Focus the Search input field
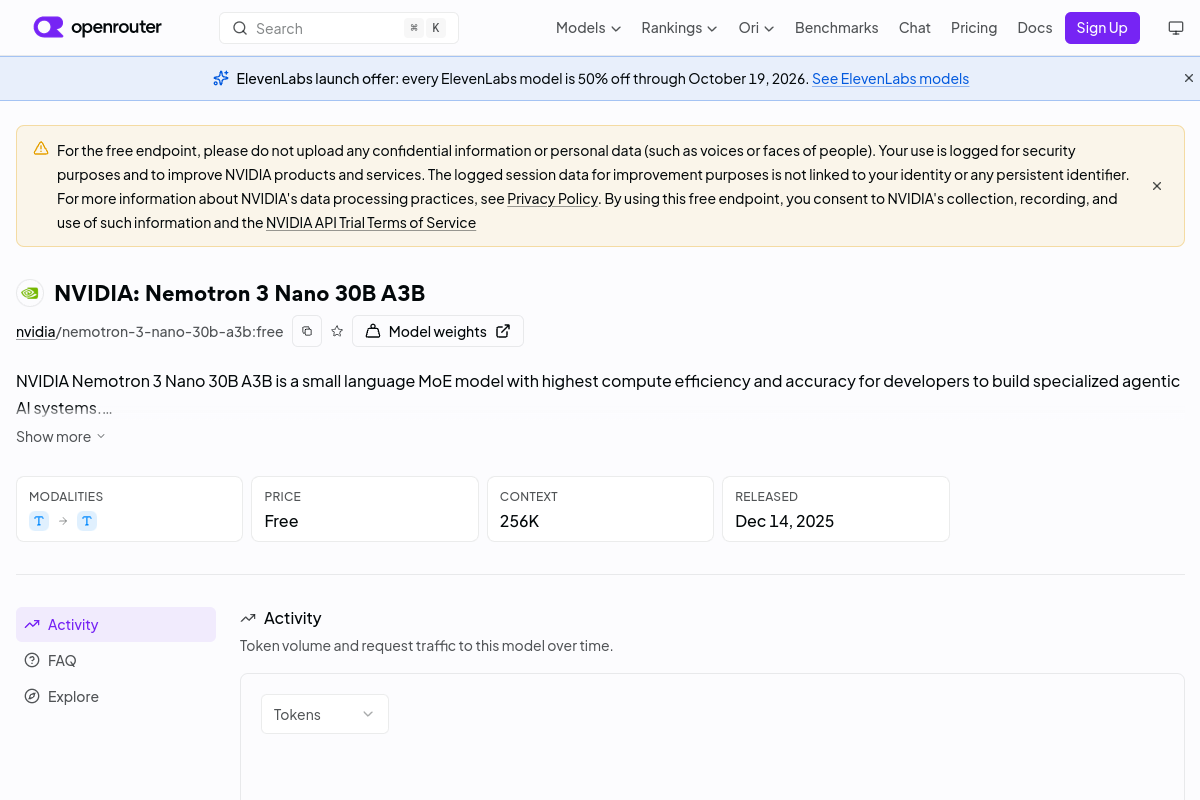Image resolution: width=1200 pixels, height=800 pixels. point(339,28)
